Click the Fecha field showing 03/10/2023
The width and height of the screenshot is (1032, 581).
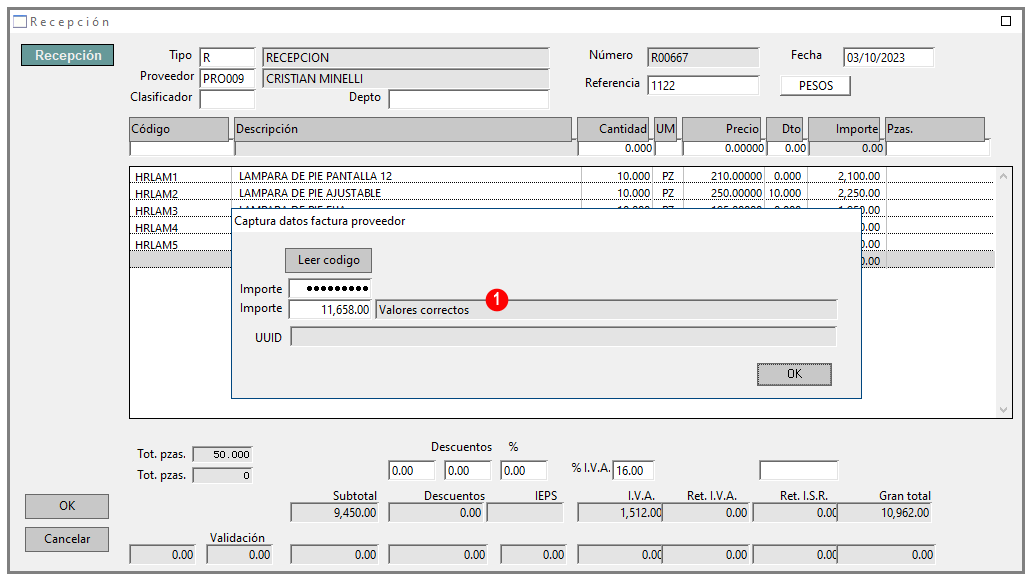pos(889,57)
